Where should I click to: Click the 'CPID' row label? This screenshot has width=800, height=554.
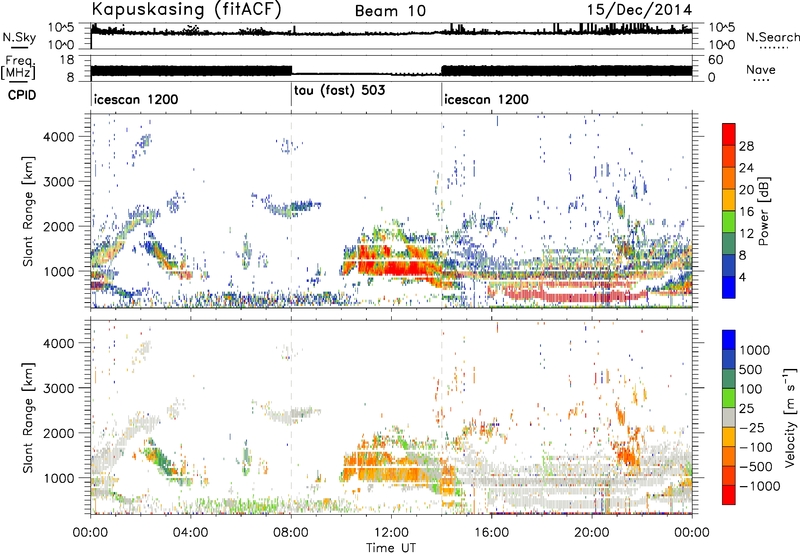point(22,95)
